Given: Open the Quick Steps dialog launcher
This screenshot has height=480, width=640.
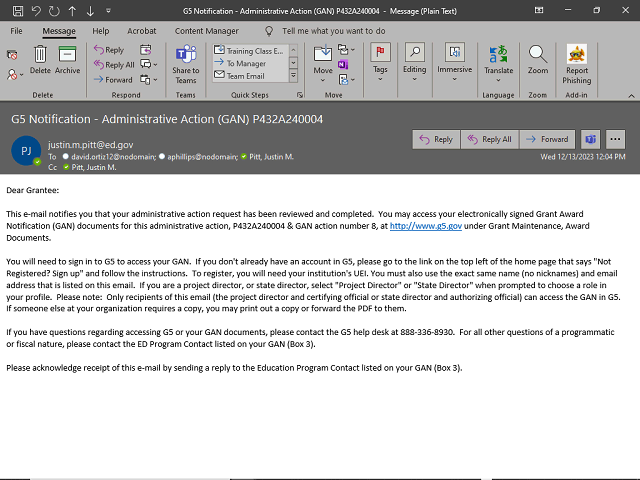Looking at the screenshot, I should coord(300,95).
